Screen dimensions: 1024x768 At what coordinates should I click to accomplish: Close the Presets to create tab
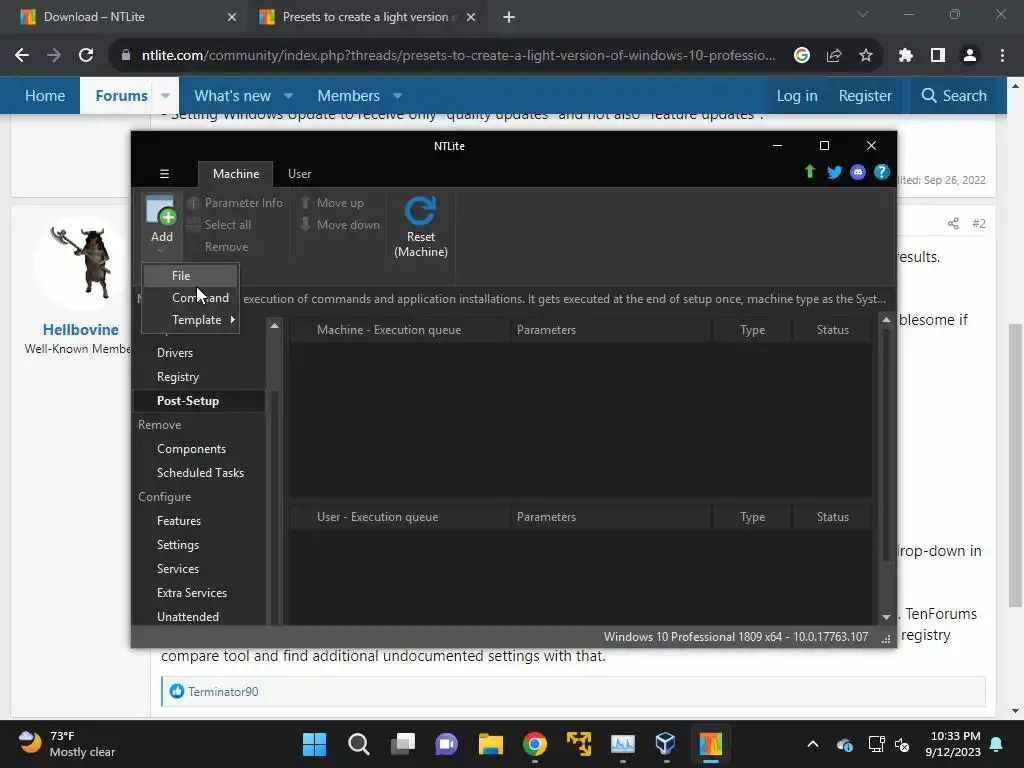coord(471,18)
